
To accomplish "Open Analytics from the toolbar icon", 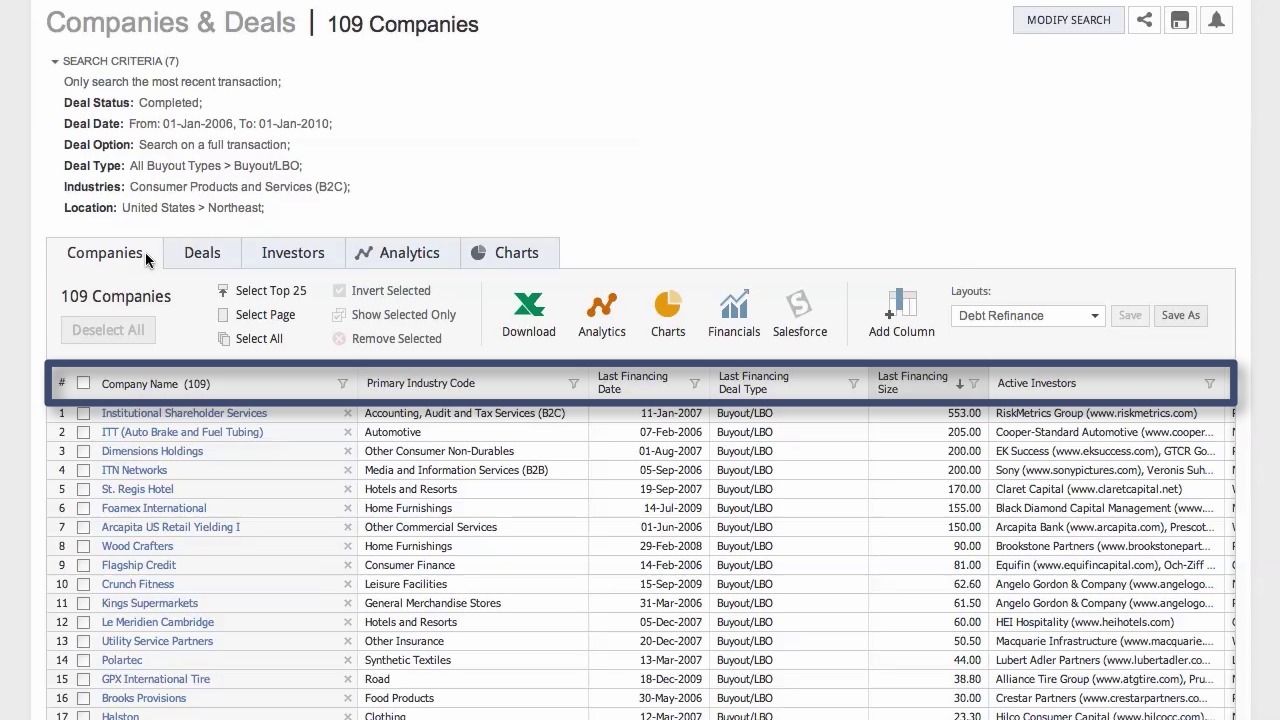I will (x=602, y=314).
